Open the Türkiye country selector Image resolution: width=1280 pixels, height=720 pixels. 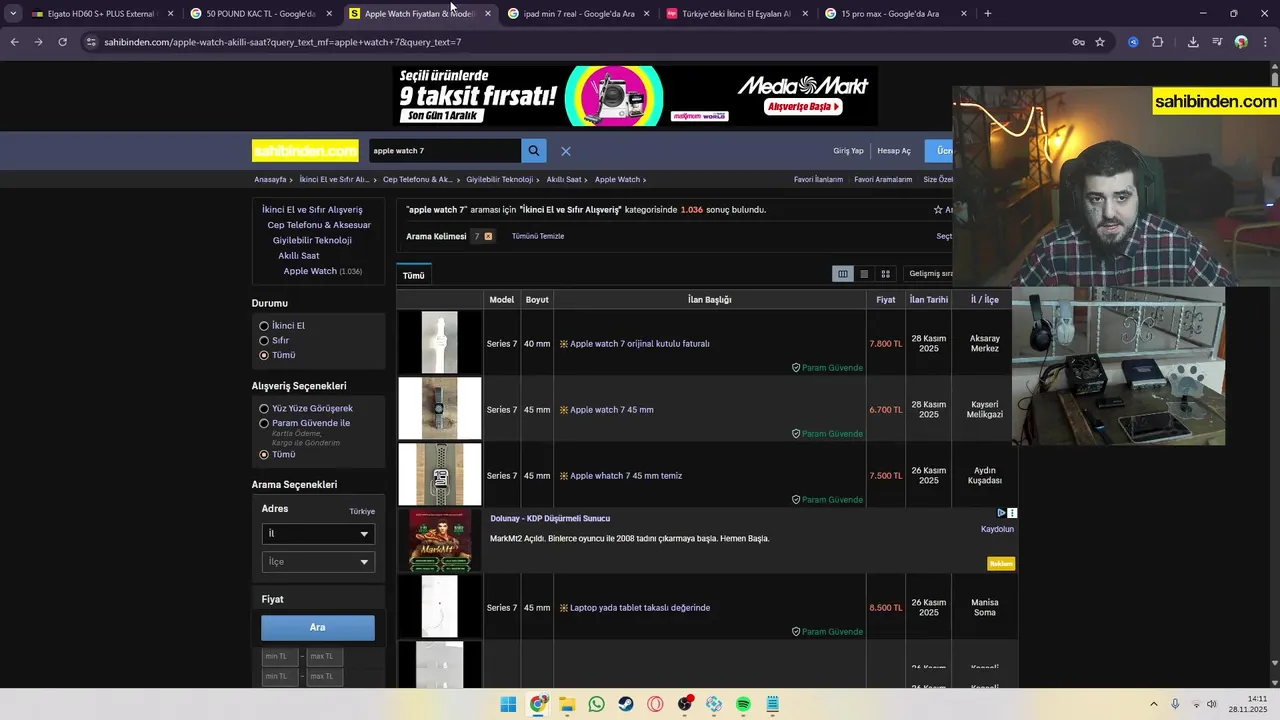tap(362, 511)
